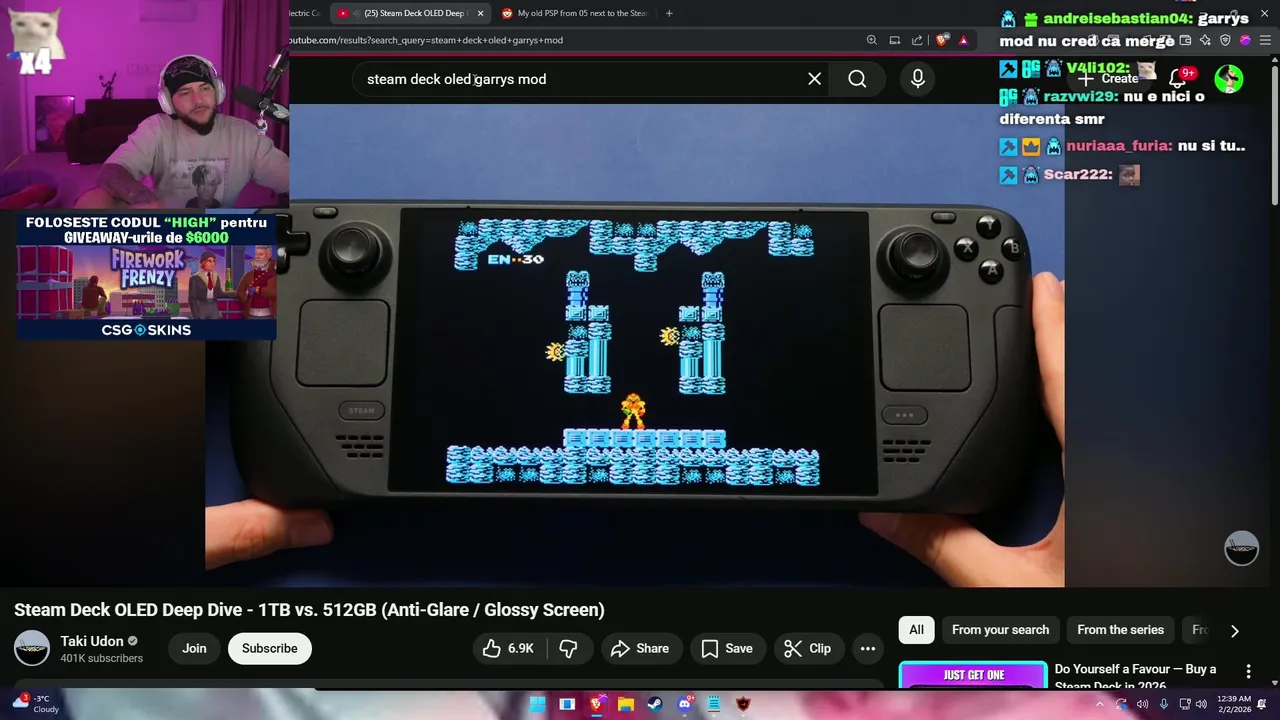Image resolution: width=1280 pixels, height=720 pixels.
Task: Open Task View on the taskbar
Action: 567,704
